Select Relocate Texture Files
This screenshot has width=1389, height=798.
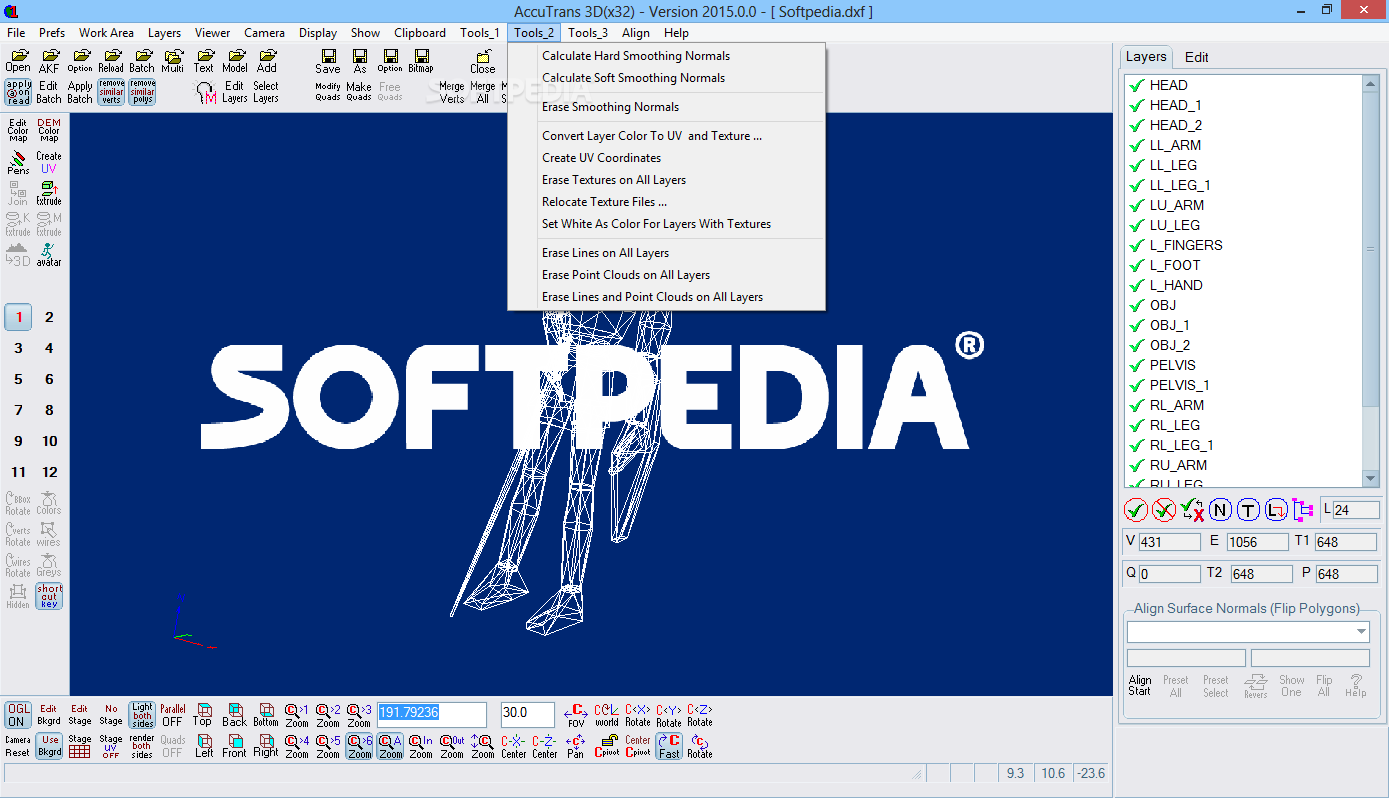coord(604,202)
